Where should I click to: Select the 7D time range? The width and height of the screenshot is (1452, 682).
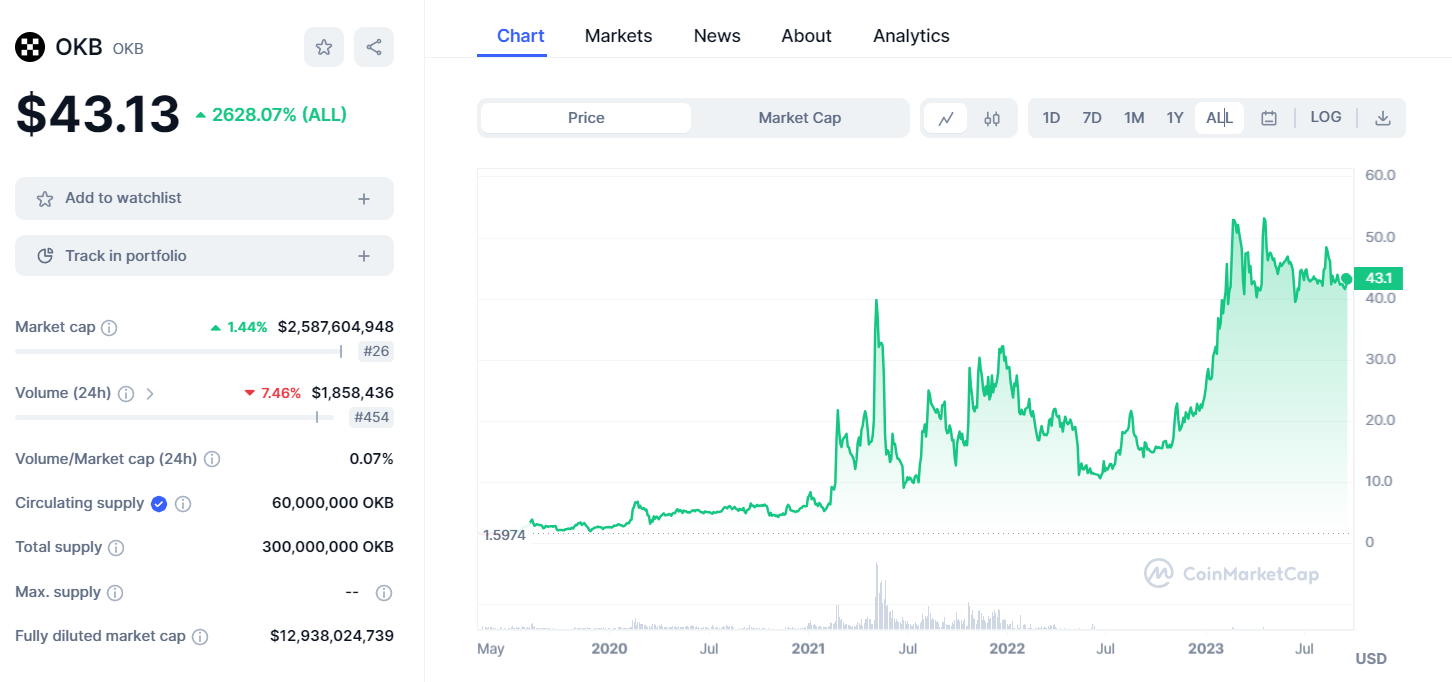[1092, 118]
